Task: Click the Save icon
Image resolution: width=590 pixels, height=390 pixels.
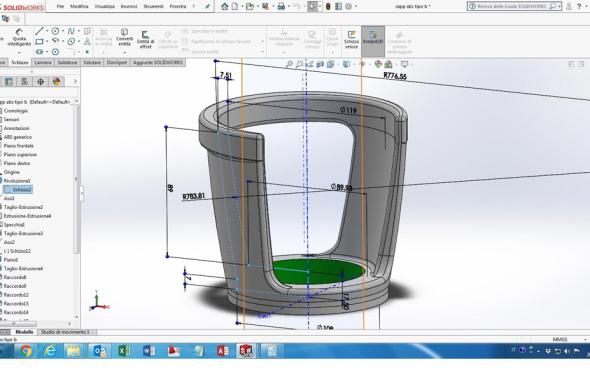Action: (266, 6)
